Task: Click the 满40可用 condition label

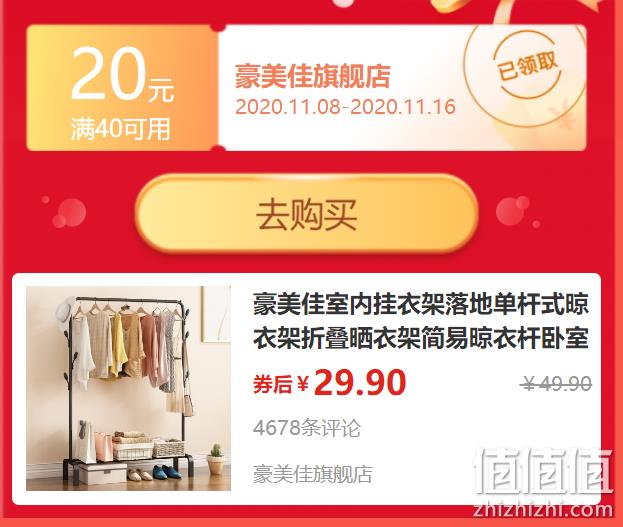Action: pyautogui.click(x=121, y=128)
